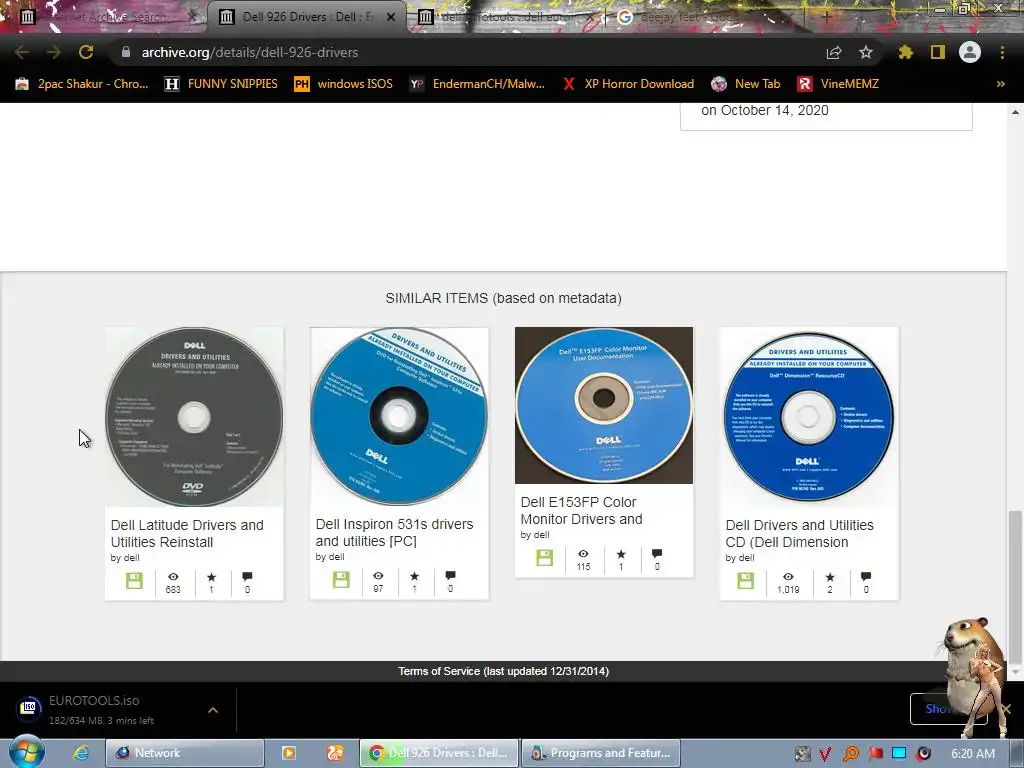The image size is (1024, 768).
Task: Open windows ISOS bookmark
Action: click(344, 84)
